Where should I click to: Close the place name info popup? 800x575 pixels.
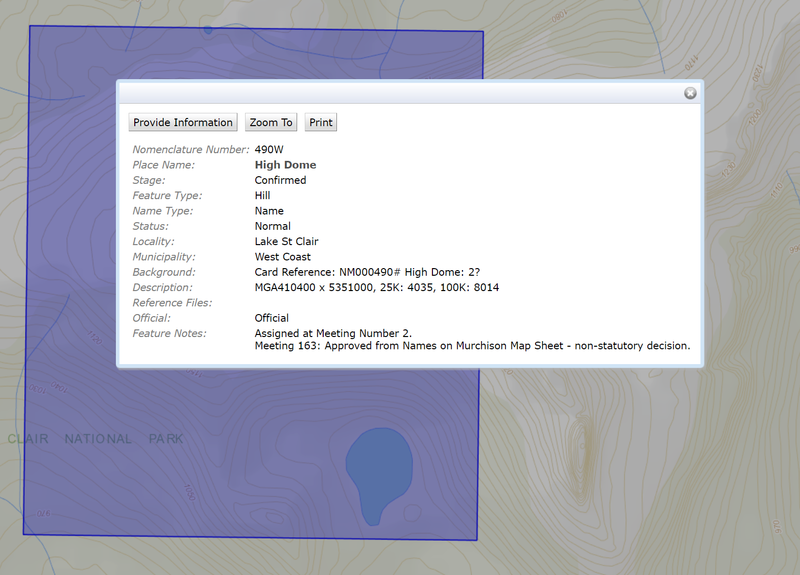point(690,93)
